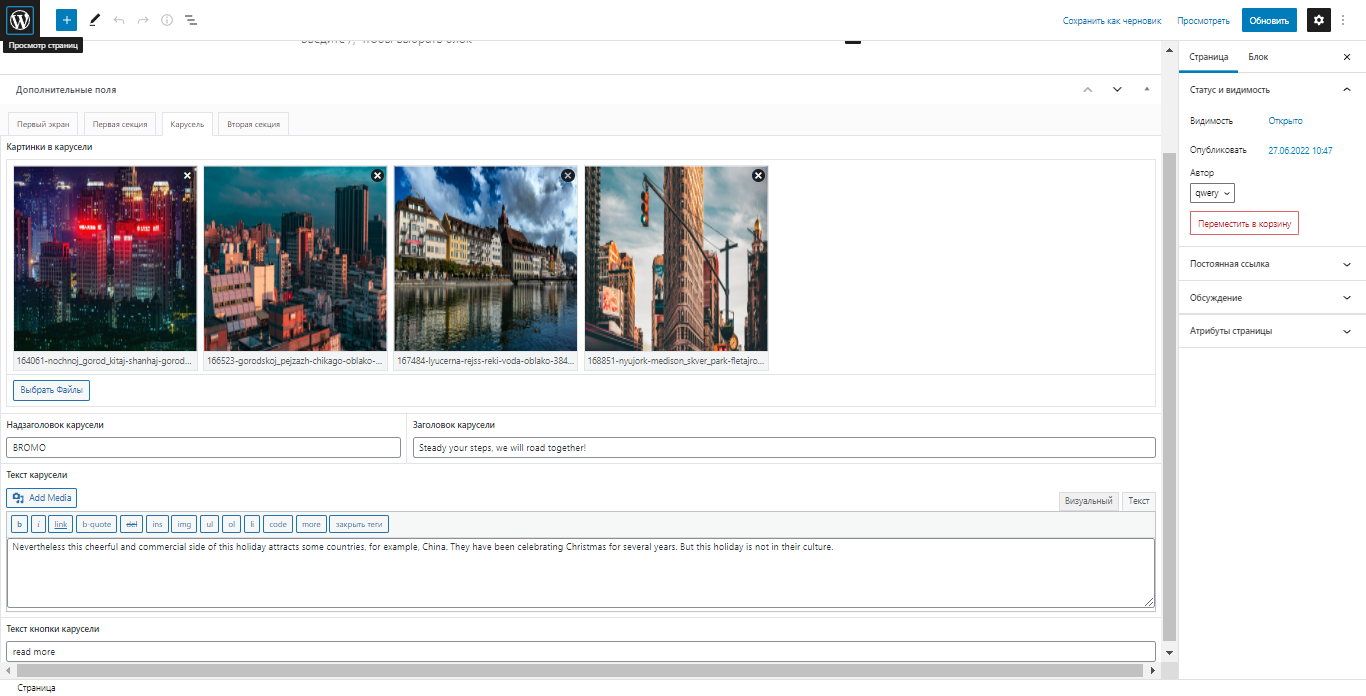Switch to the Вторая секция tab

coord(253,124)
